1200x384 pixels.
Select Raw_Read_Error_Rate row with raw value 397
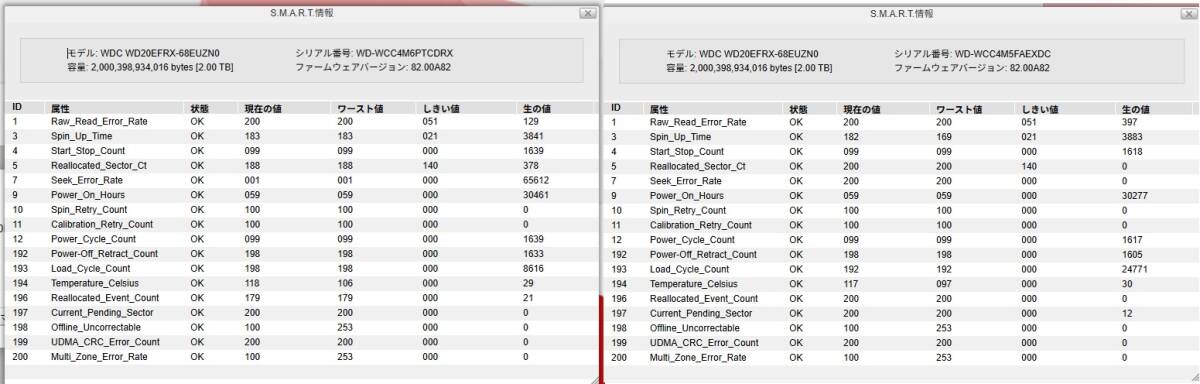point(901,122)
